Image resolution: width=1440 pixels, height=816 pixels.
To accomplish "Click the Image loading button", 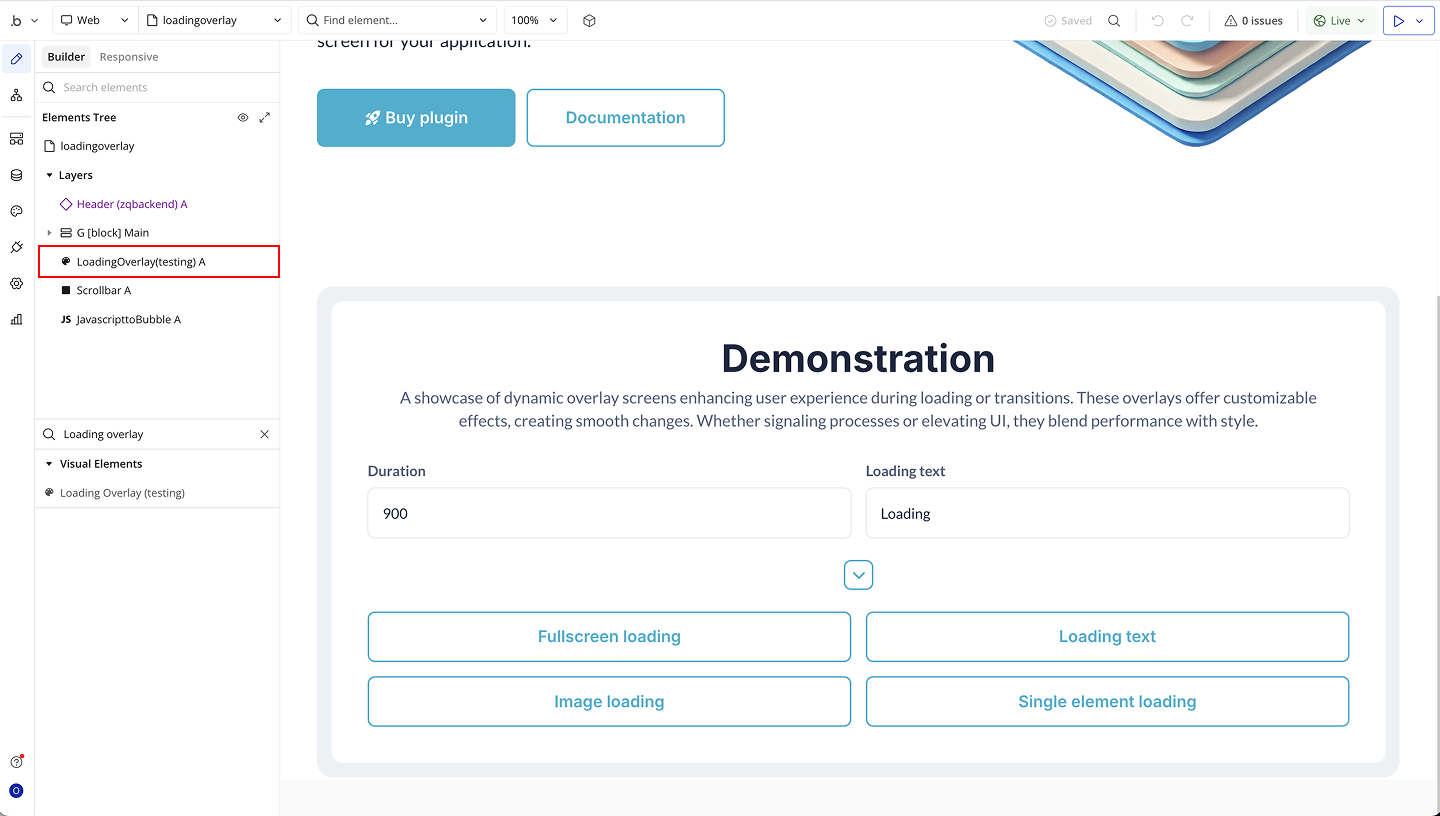I will 609,702.
